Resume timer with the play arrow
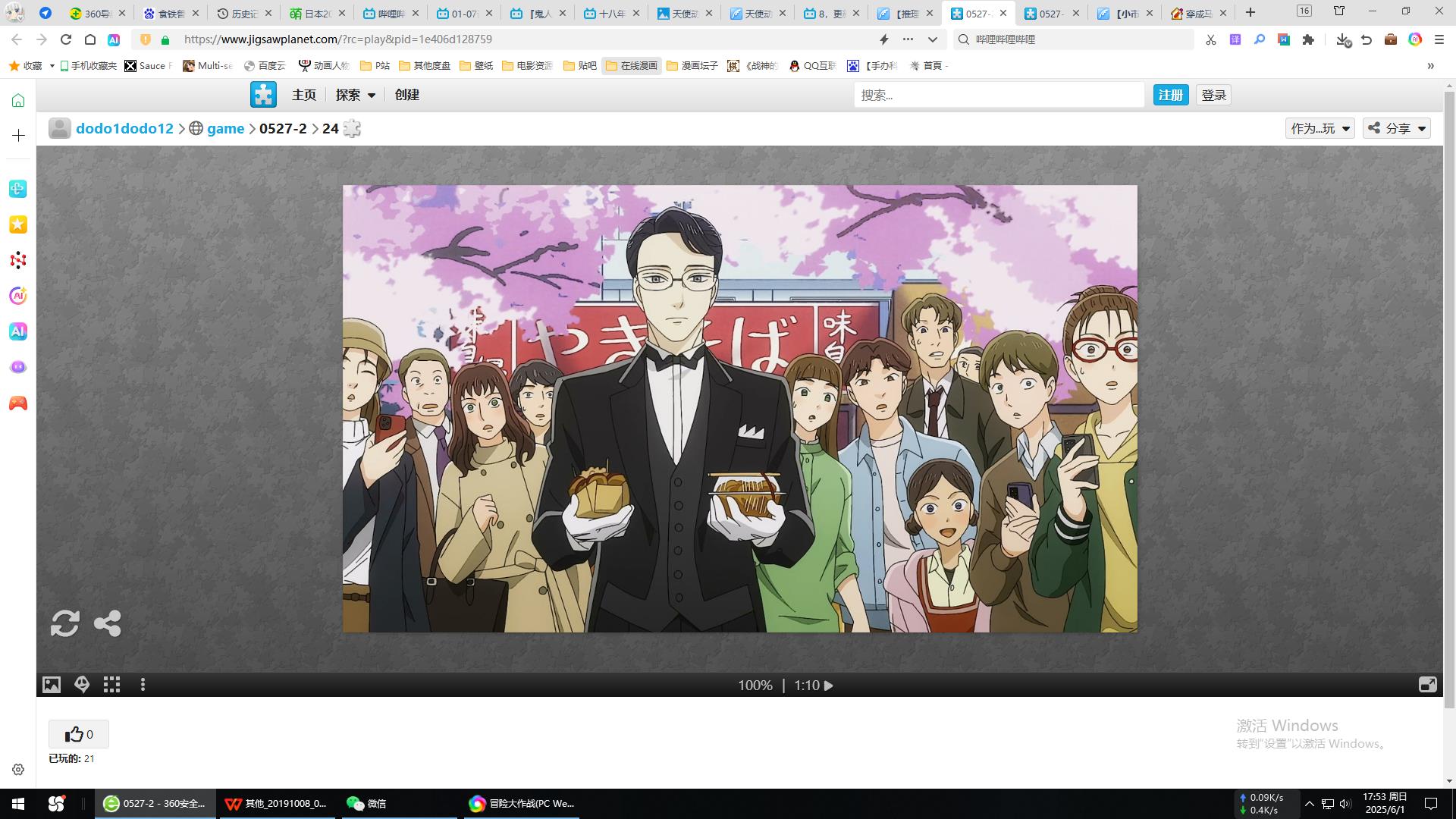Image resolution: width=1456 pixels, height=819 pixels. tap(829, 686)
